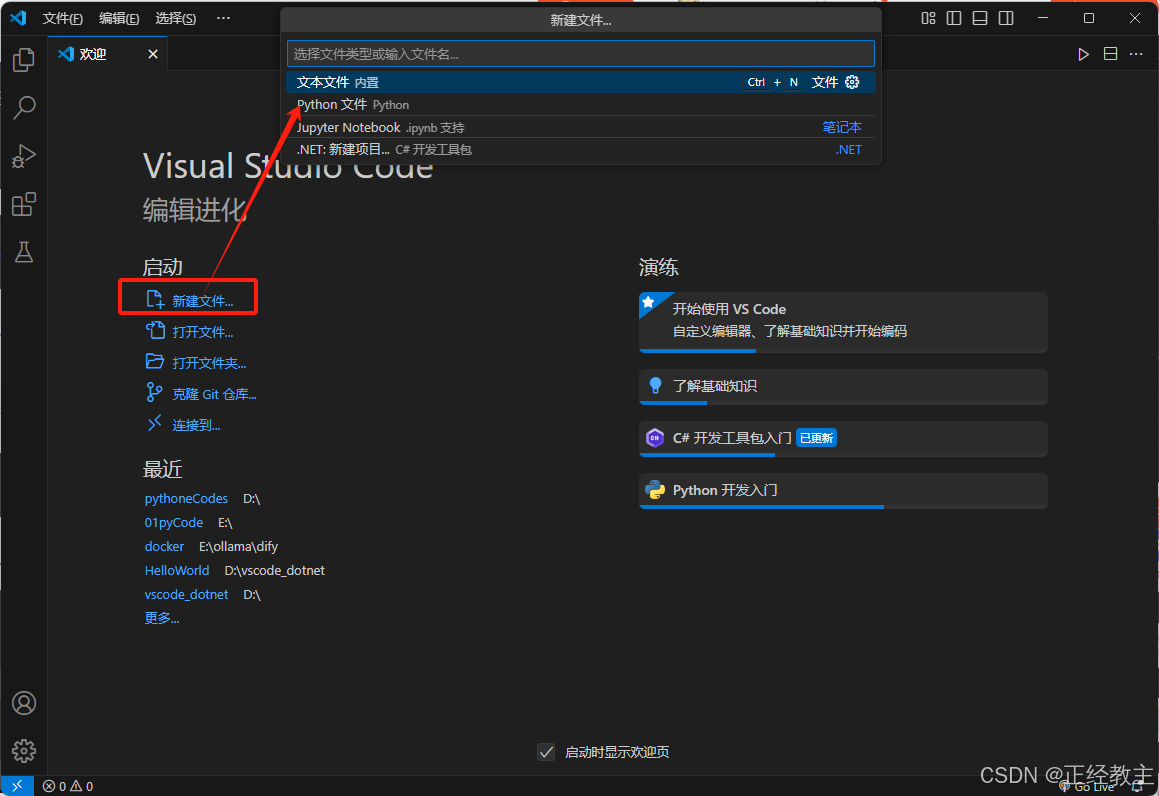Viewport: 1159px width, 796px height.
Task: Click 更多... to show more recents
Action: [162, 618]
